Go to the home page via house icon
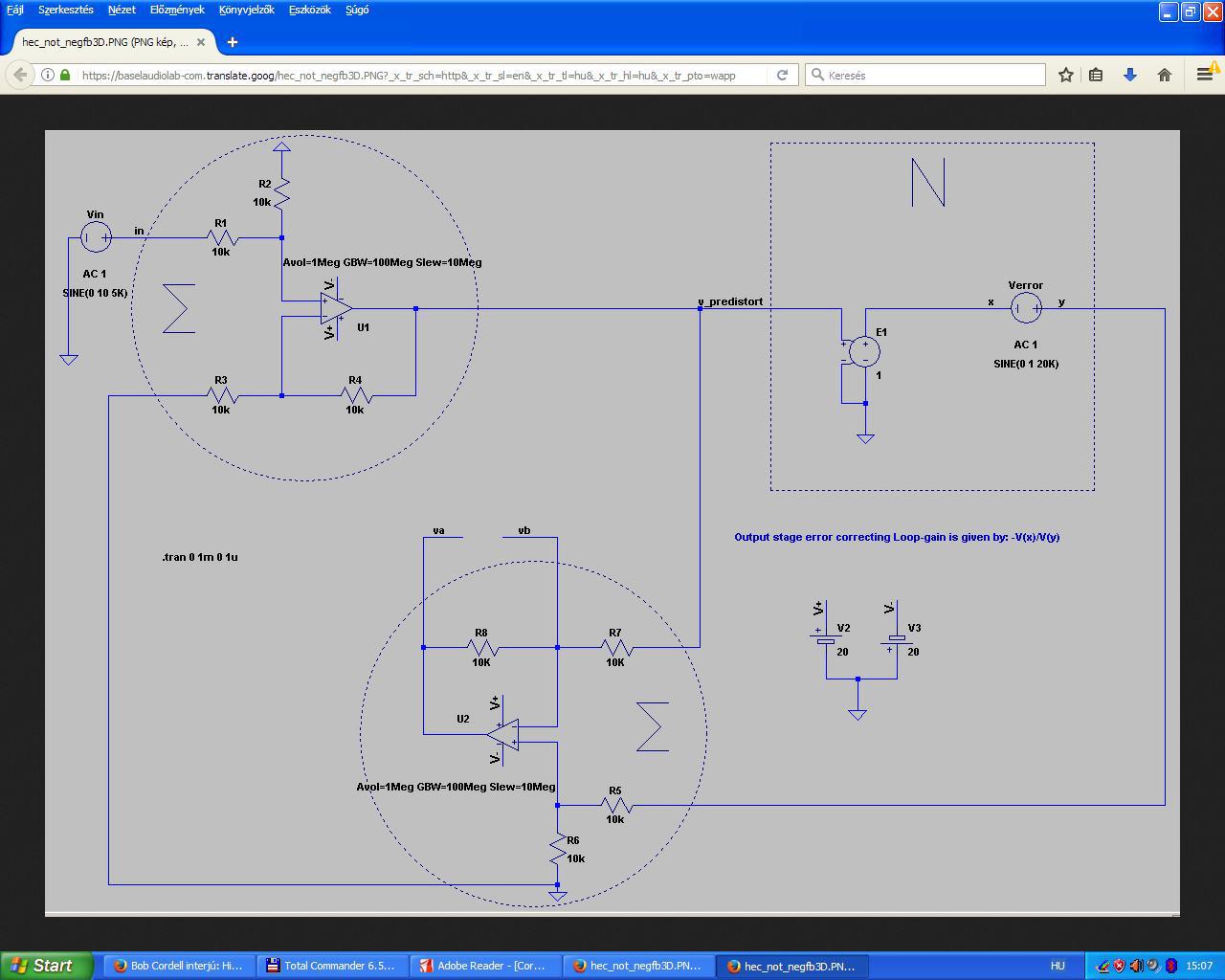1225x980 pixels. [1165, 75]
